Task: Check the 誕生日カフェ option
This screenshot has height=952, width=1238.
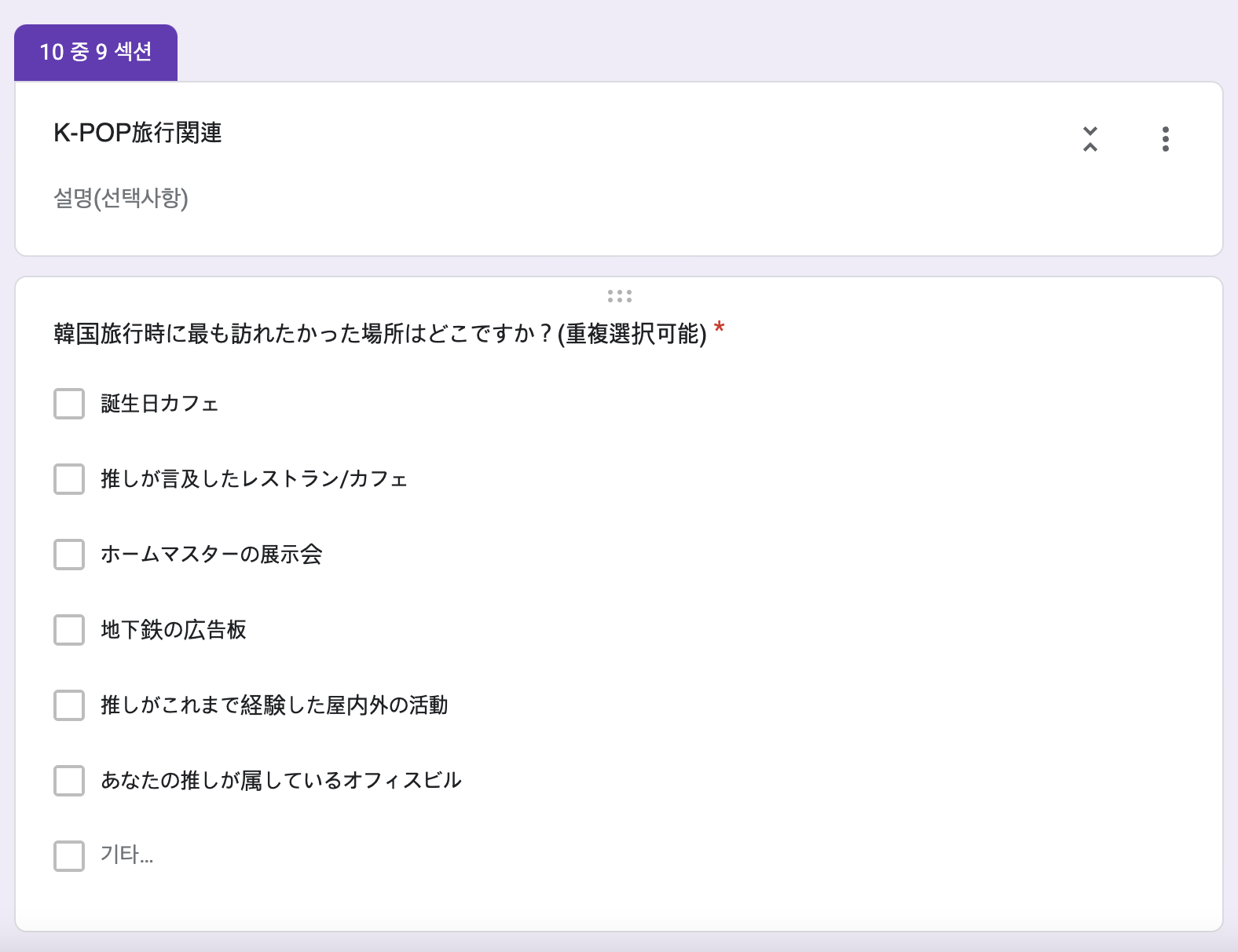Action: (x=69, y=404)
